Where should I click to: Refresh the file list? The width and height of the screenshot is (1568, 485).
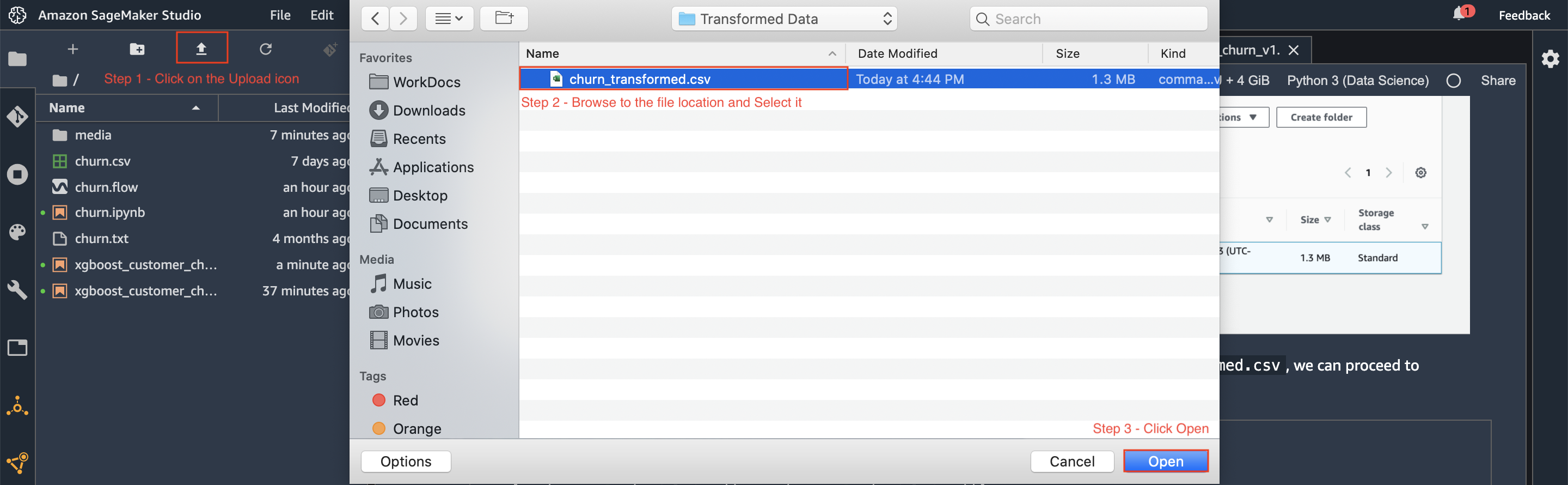[x=265, y=48]
